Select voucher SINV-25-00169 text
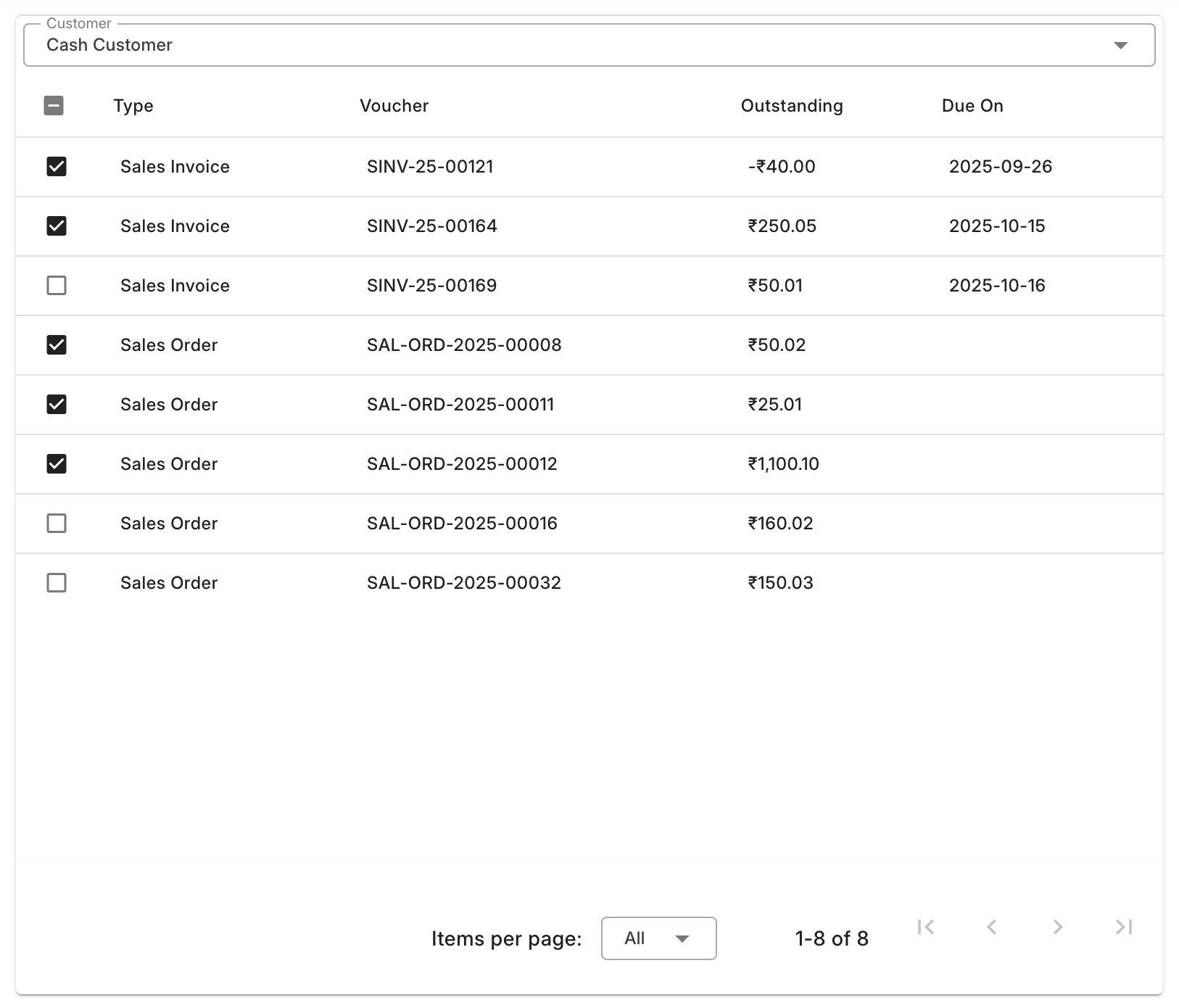 432,286
